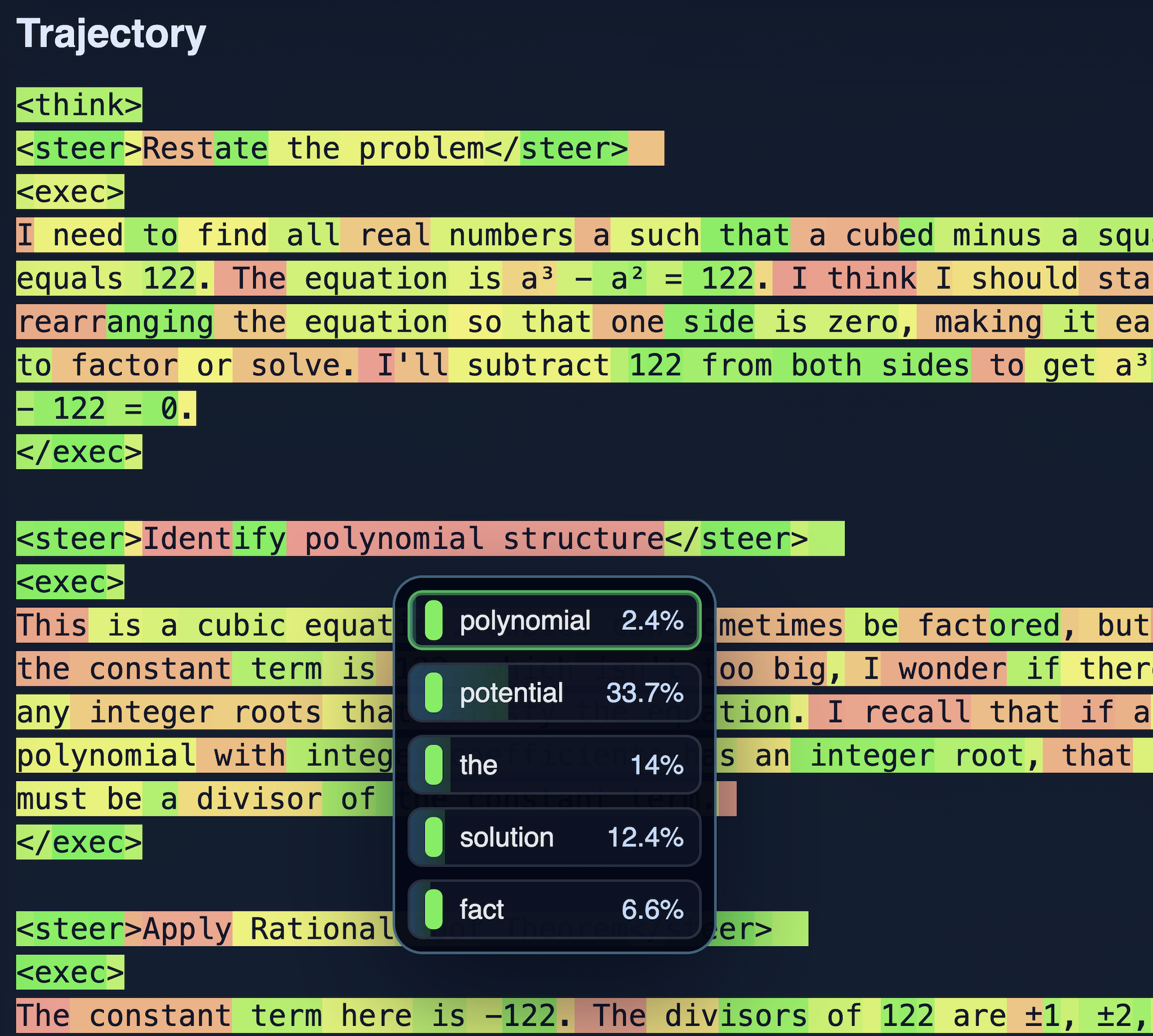Click 'Apply' in third steer line

[x=186, y=929]
